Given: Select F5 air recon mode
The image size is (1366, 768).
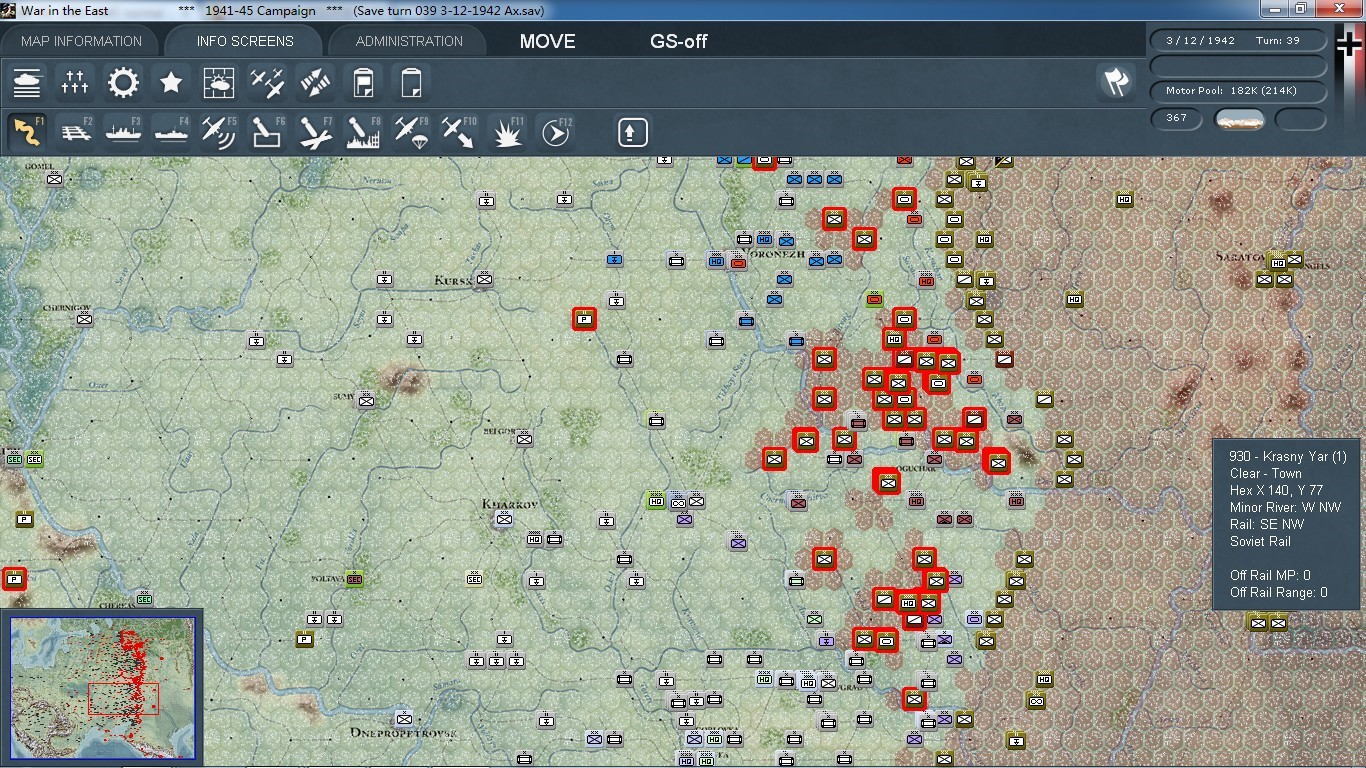Looking at the screenshot, I should 219,132.
